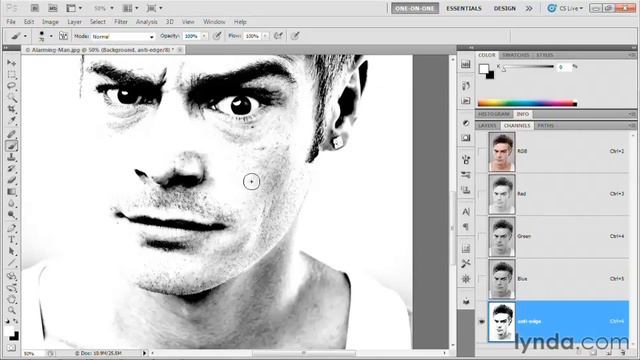640x360 pixels.
Task: Toggle tablet pressure for opacity
Action: [217, 36]
